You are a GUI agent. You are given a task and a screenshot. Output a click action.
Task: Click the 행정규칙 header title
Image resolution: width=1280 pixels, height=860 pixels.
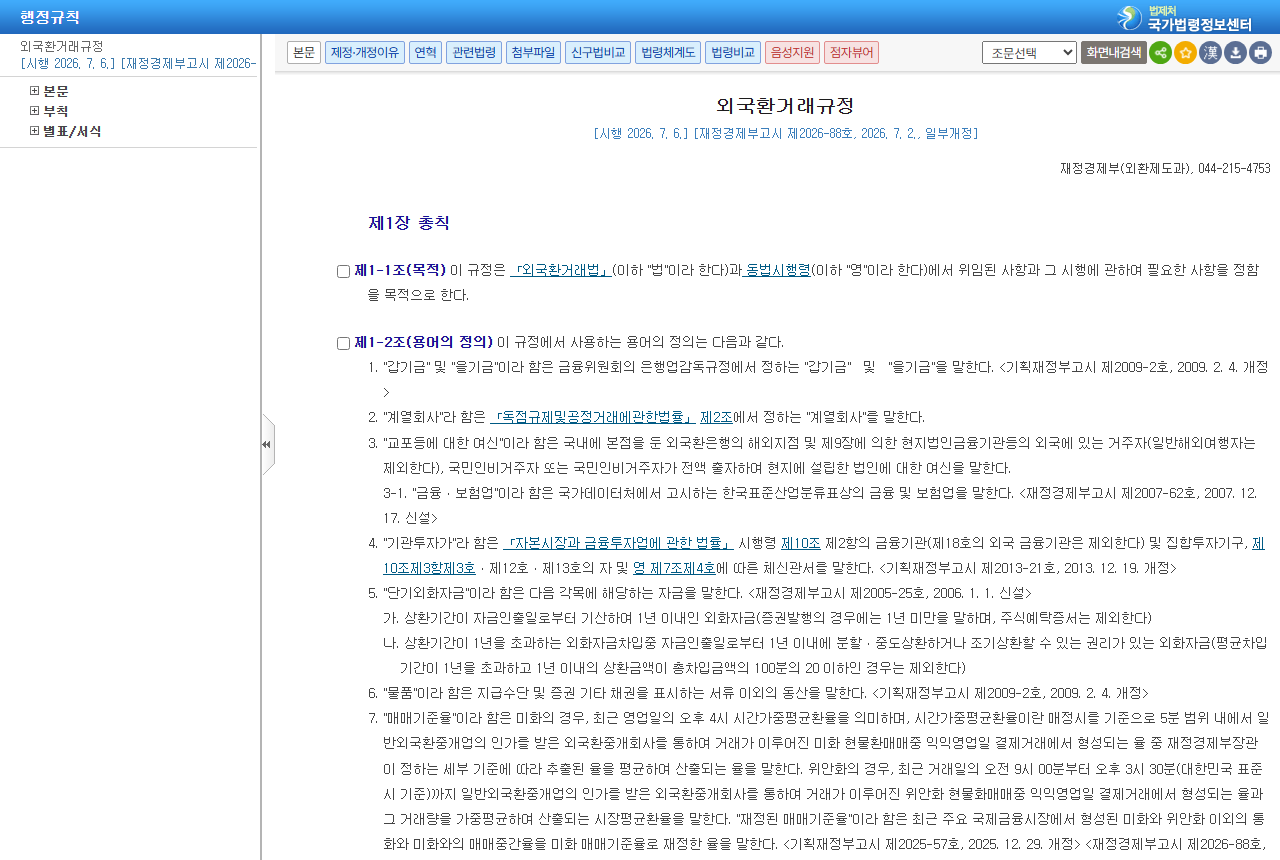coord(50,17)
